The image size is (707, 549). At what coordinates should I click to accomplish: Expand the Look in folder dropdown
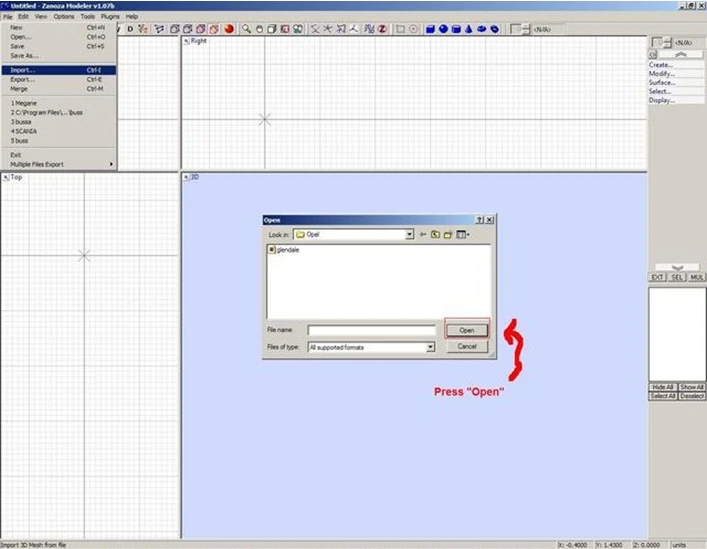(409, 234)
